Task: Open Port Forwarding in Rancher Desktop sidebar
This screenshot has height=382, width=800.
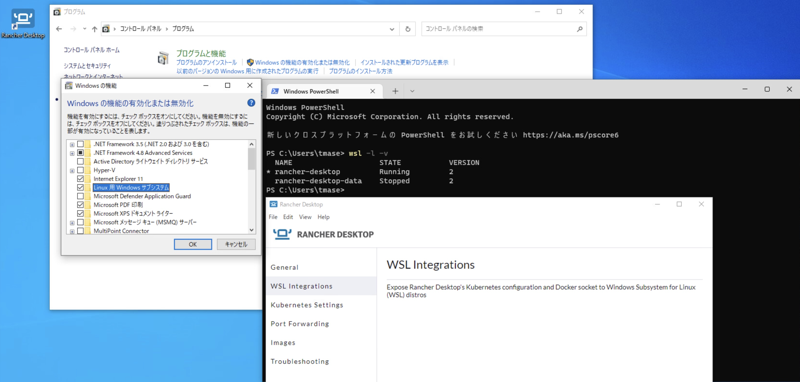Action: click(321, 324)
